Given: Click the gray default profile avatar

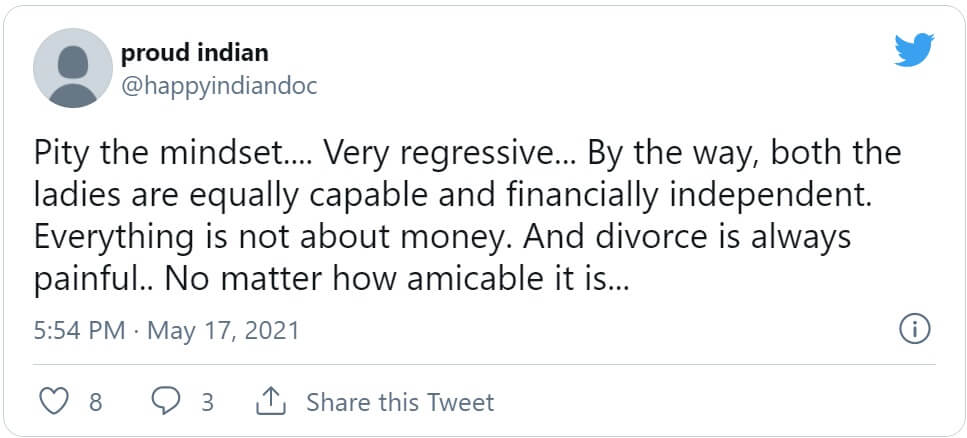Looking at the screenshot, I should tap(72, 68).
